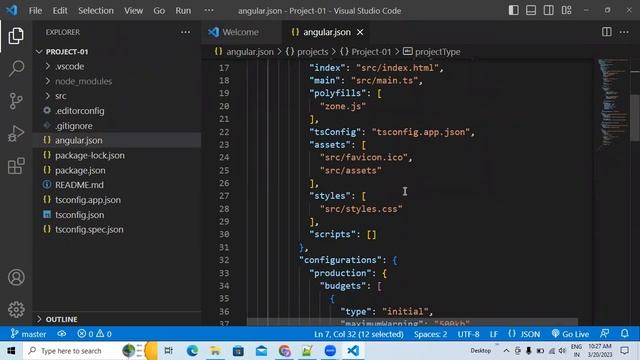Expand the src folder

coord(117,96)
